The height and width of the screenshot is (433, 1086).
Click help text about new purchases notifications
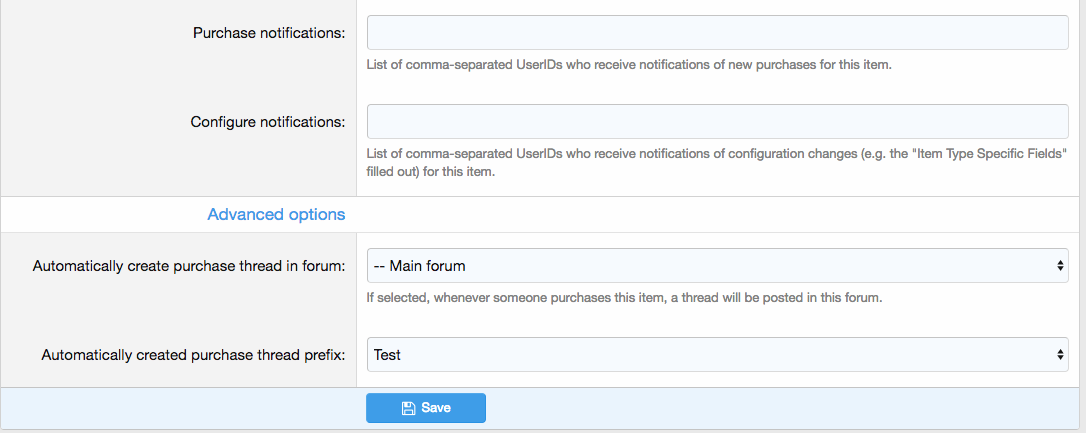[x=628, y=66]
